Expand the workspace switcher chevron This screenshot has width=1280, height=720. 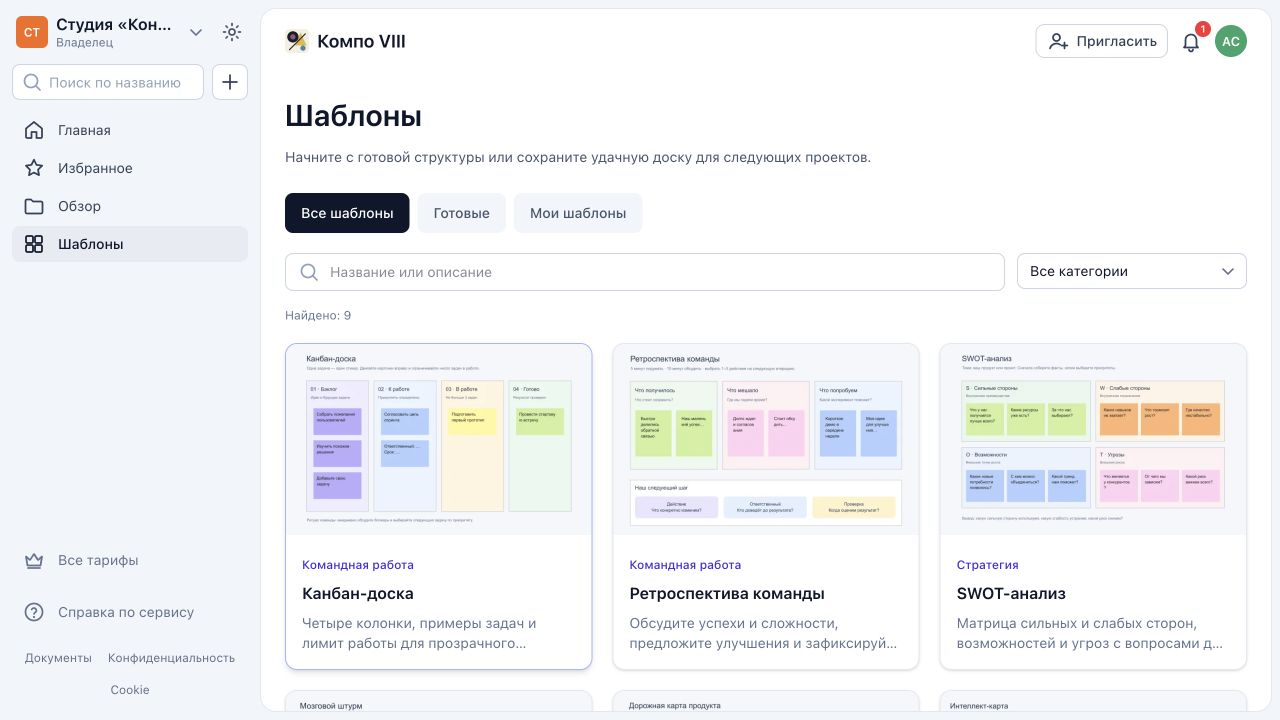click(196, 32)
